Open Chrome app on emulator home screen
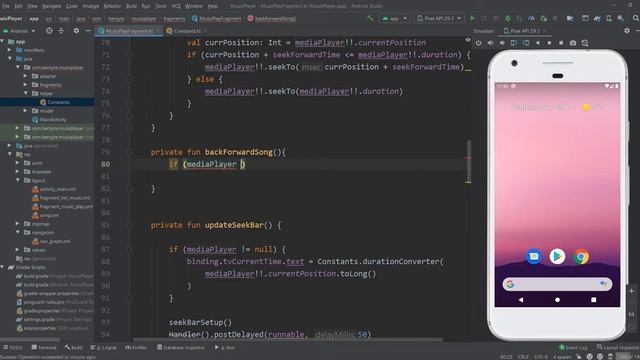This screenshot has width=640, height=360. coord(581,257)
